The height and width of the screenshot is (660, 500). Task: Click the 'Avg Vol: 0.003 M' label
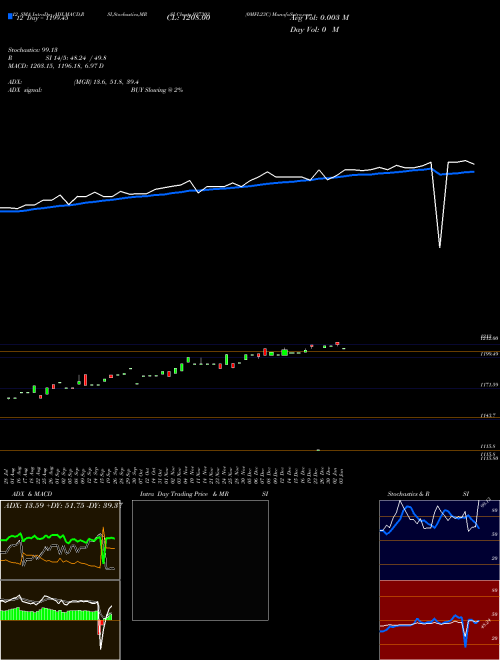click(319, 18)
